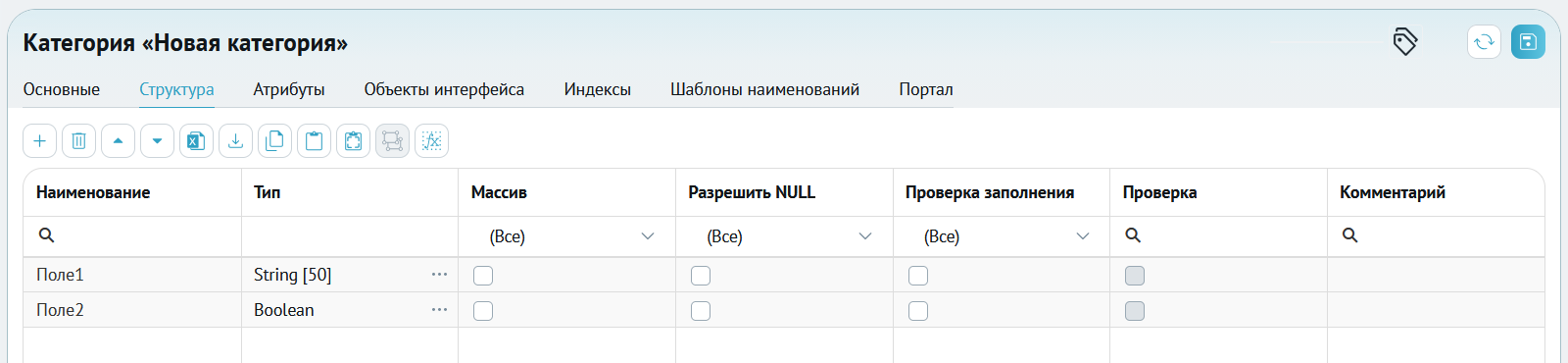Move the field up with the up arrow
Viewport: 1568px width, 363px height.
pos(118,141)
